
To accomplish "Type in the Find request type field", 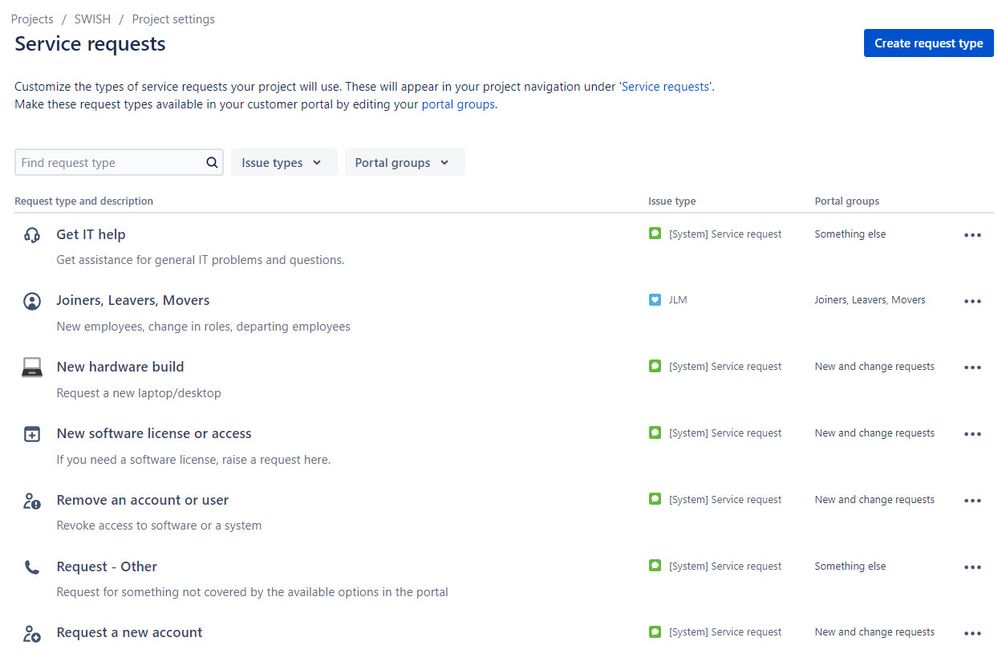I will [110, 163].
